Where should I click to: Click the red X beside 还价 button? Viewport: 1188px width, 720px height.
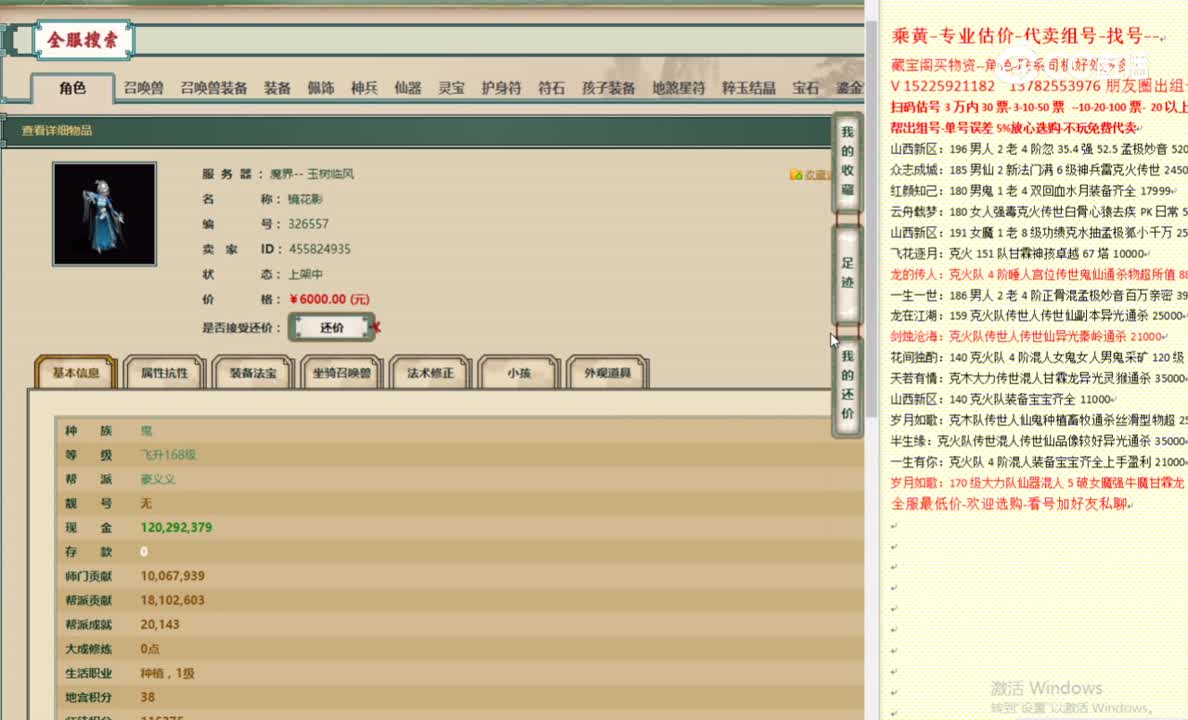tap(376, 327)
